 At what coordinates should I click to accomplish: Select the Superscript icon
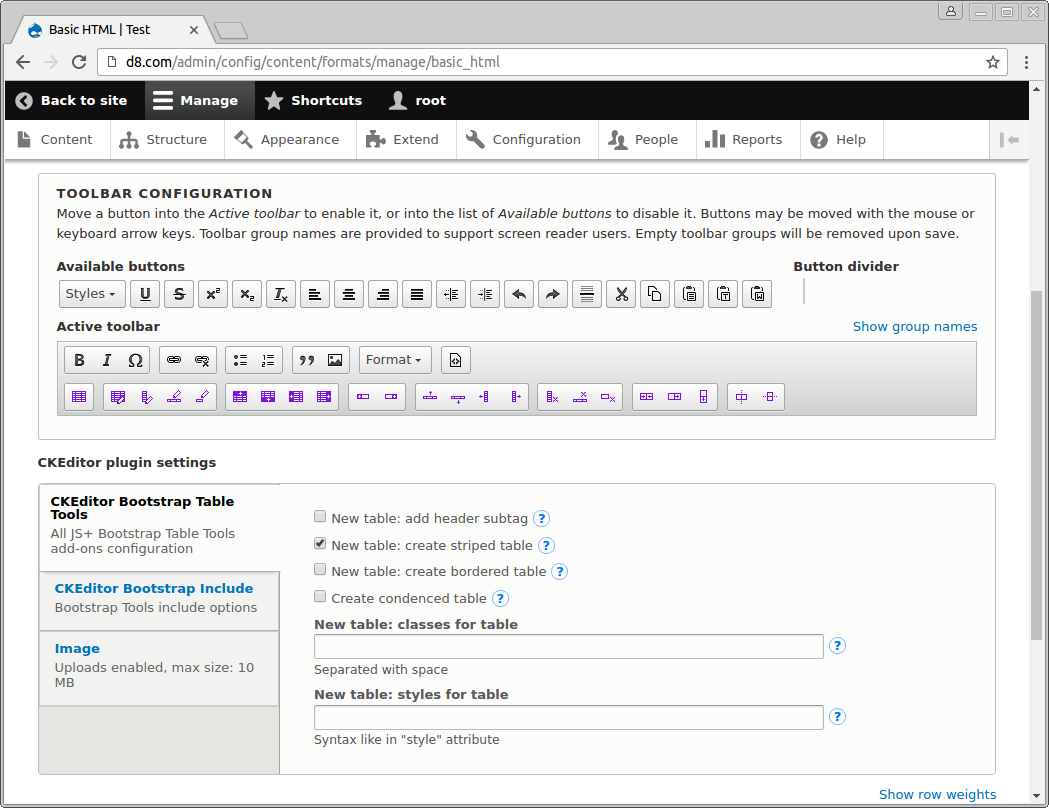tap(212, 293)
